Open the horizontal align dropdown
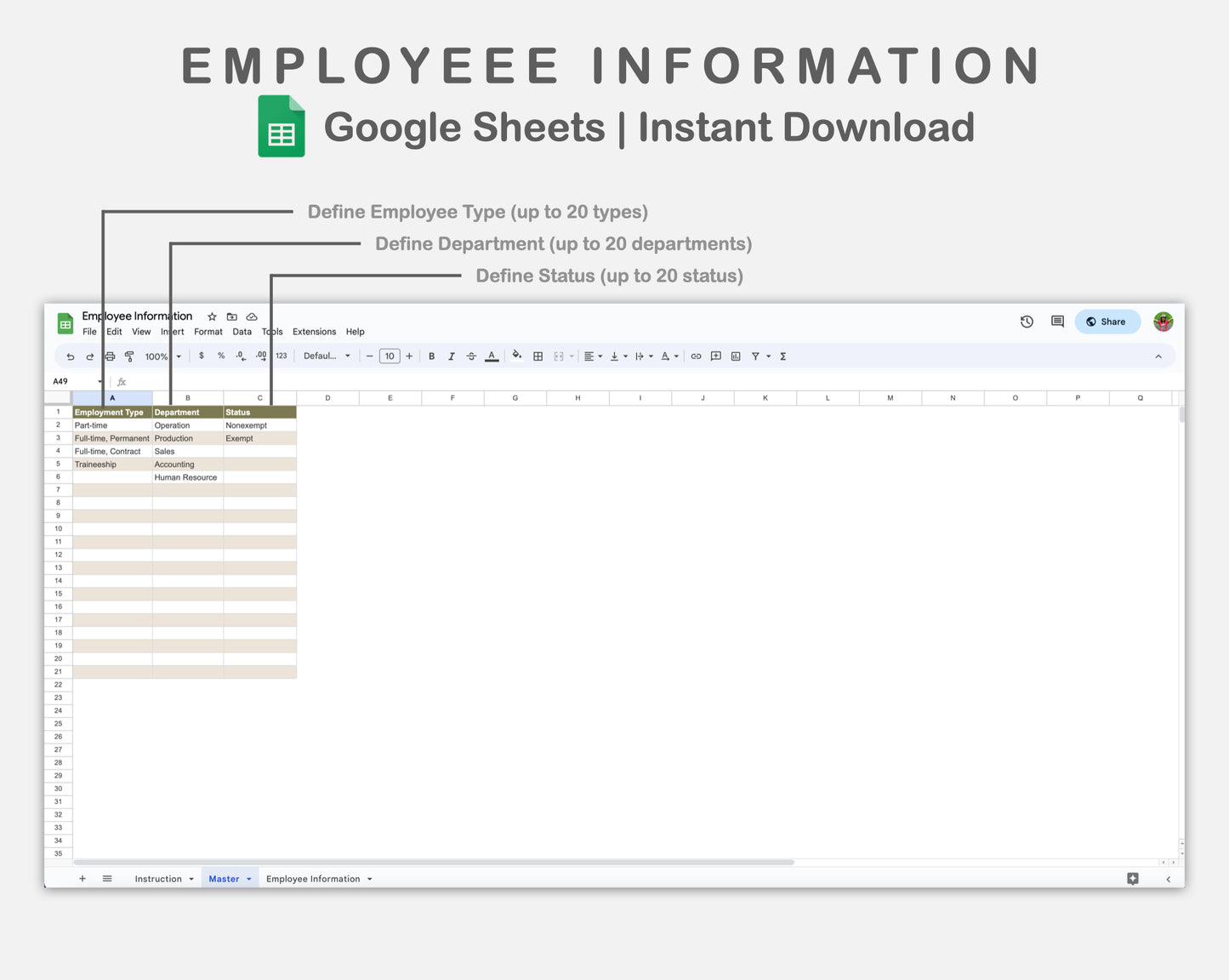 tap(593, 356)
